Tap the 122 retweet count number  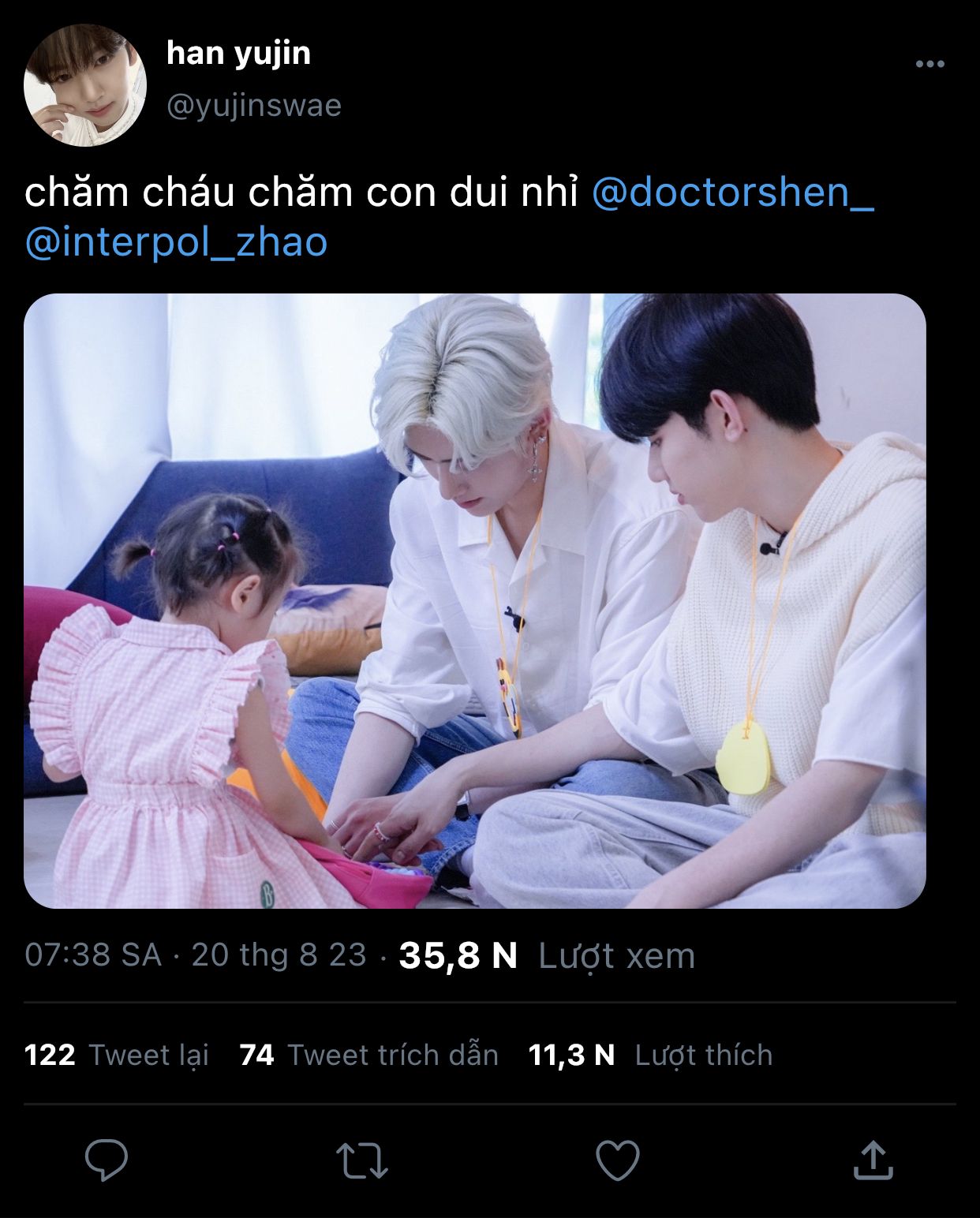(x=50, y=1055)
